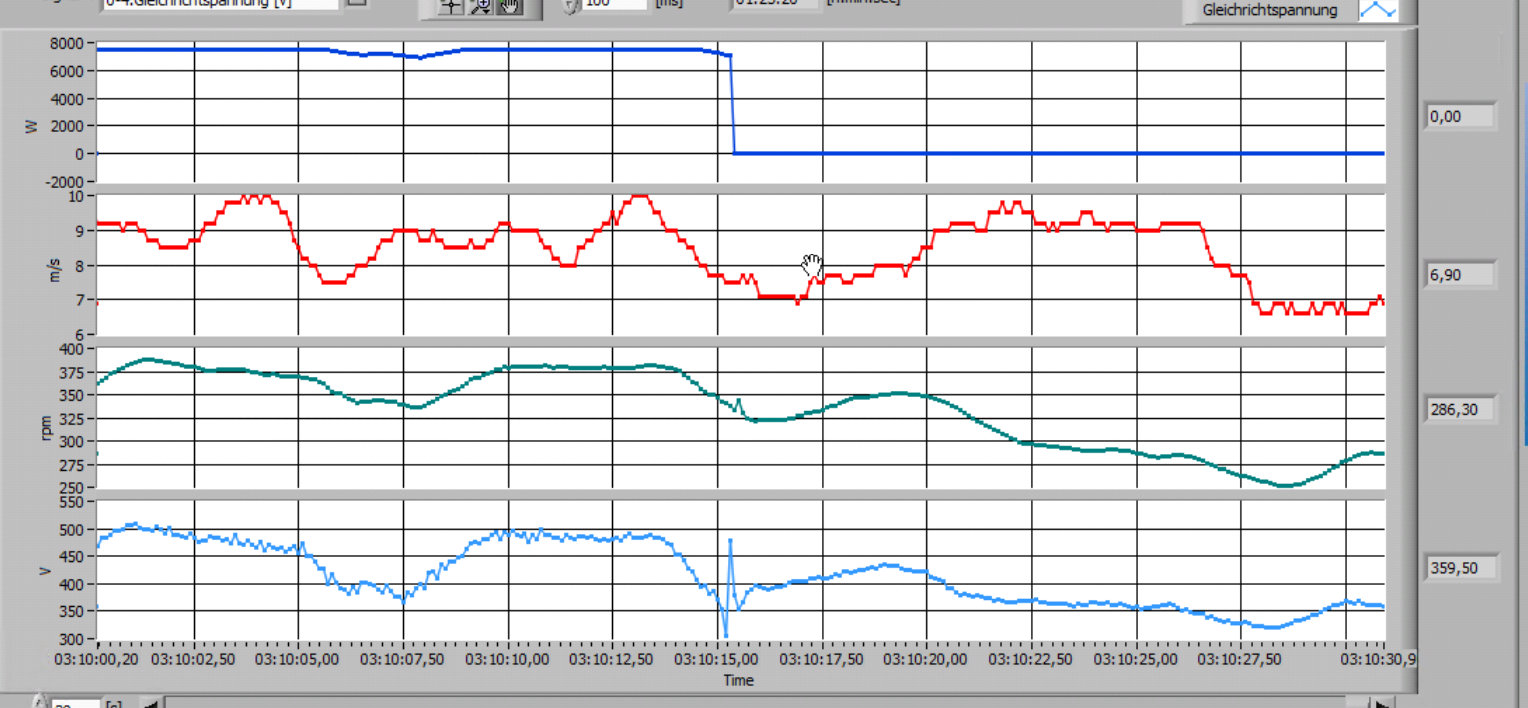Activate the magnifier zoom tool
This screenshot has width=1528, height=708.
[x=481, y=5]
